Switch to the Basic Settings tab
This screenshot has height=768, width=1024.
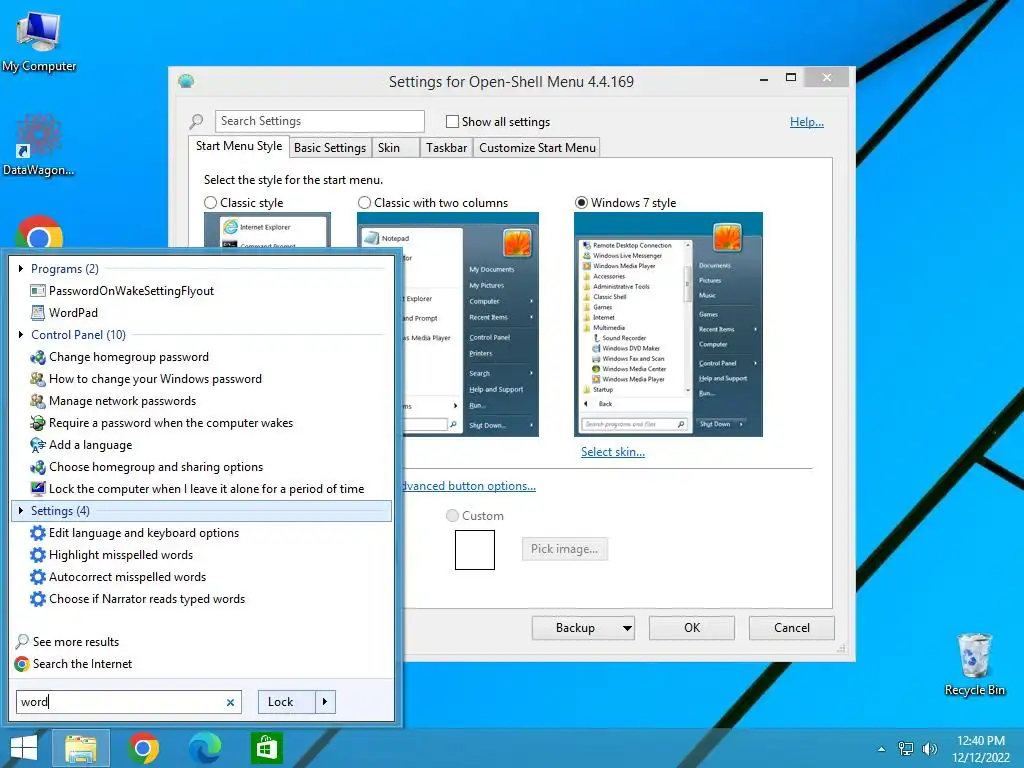tap(330, 148)
